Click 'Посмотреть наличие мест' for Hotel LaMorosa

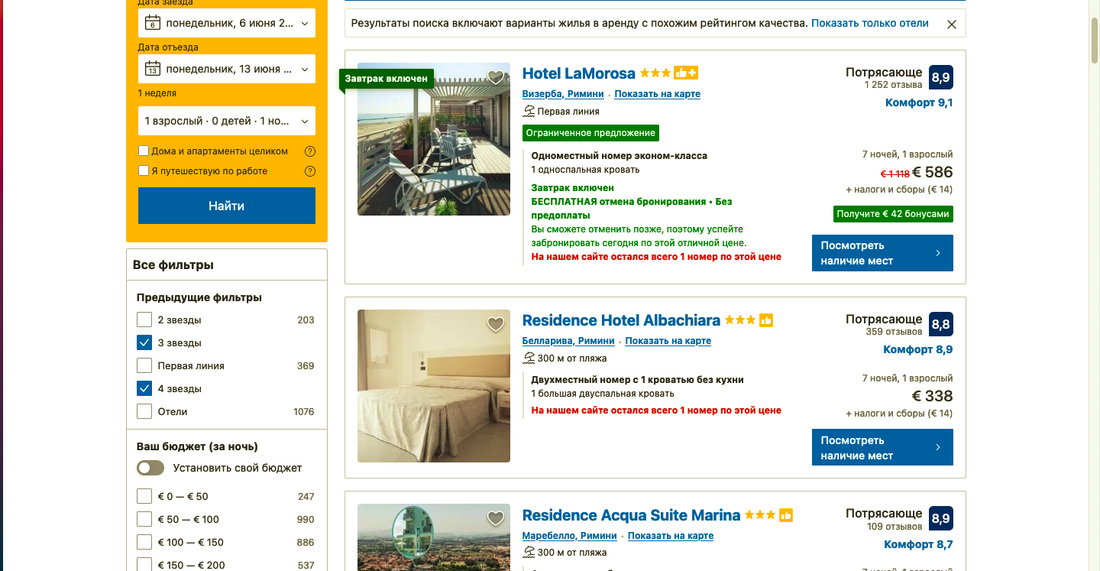(x=883, y=253)
